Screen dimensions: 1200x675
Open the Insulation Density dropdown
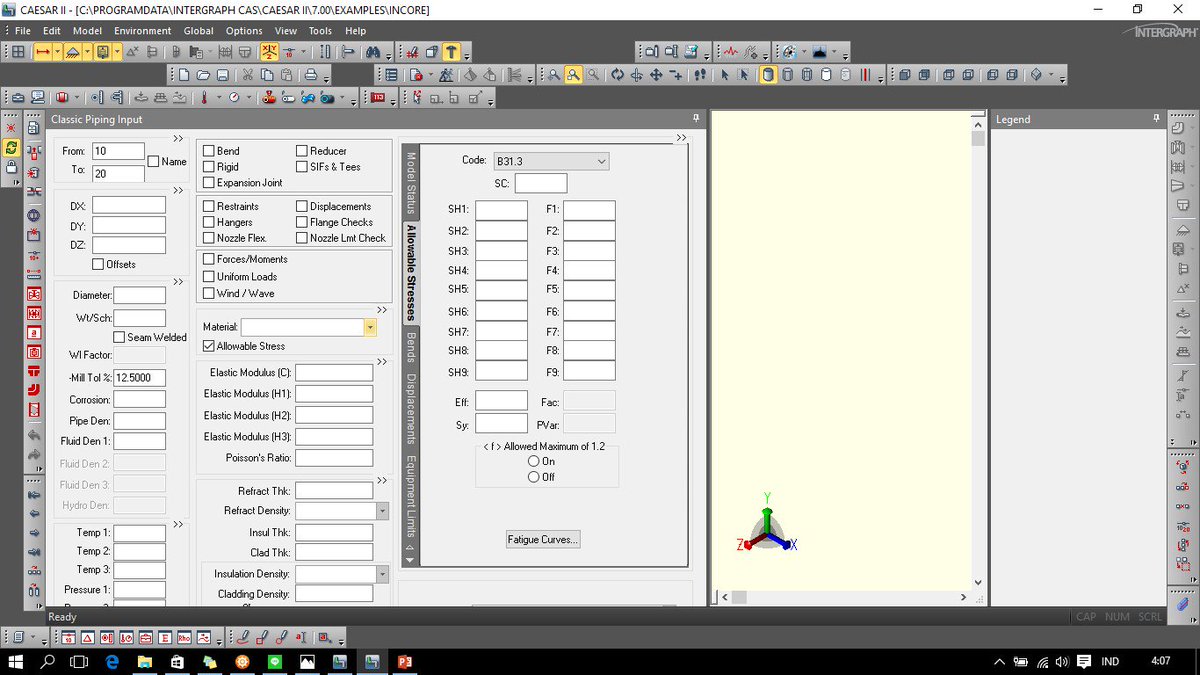tap(382, 574)
